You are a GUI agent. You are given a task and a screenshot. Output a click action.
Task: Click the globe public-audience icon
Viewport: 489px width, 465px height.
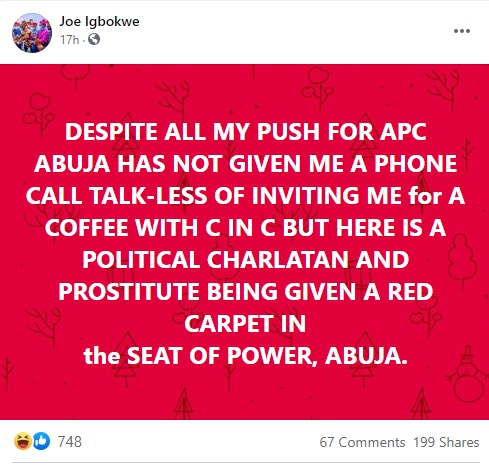(94, 39)
